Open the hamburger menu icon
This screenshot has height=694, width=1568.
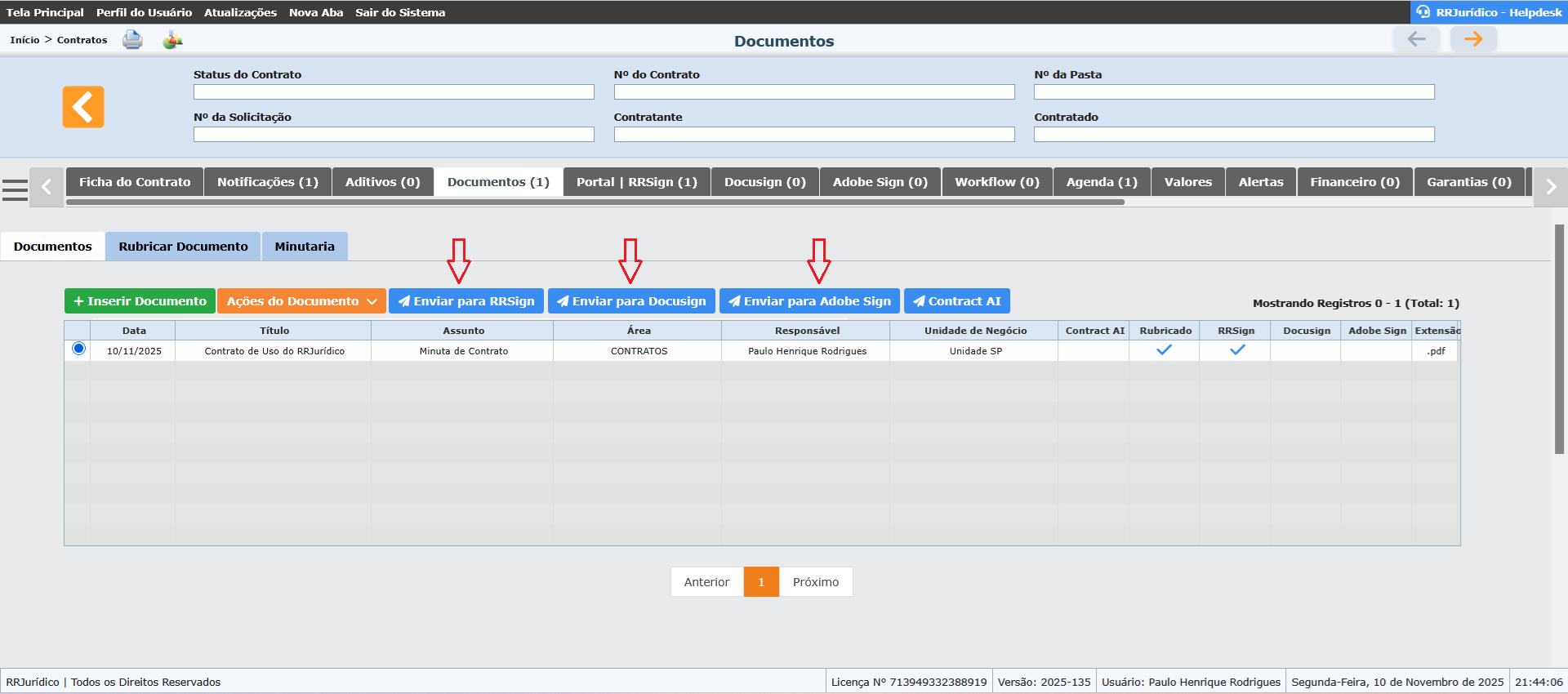click(15, 189)
